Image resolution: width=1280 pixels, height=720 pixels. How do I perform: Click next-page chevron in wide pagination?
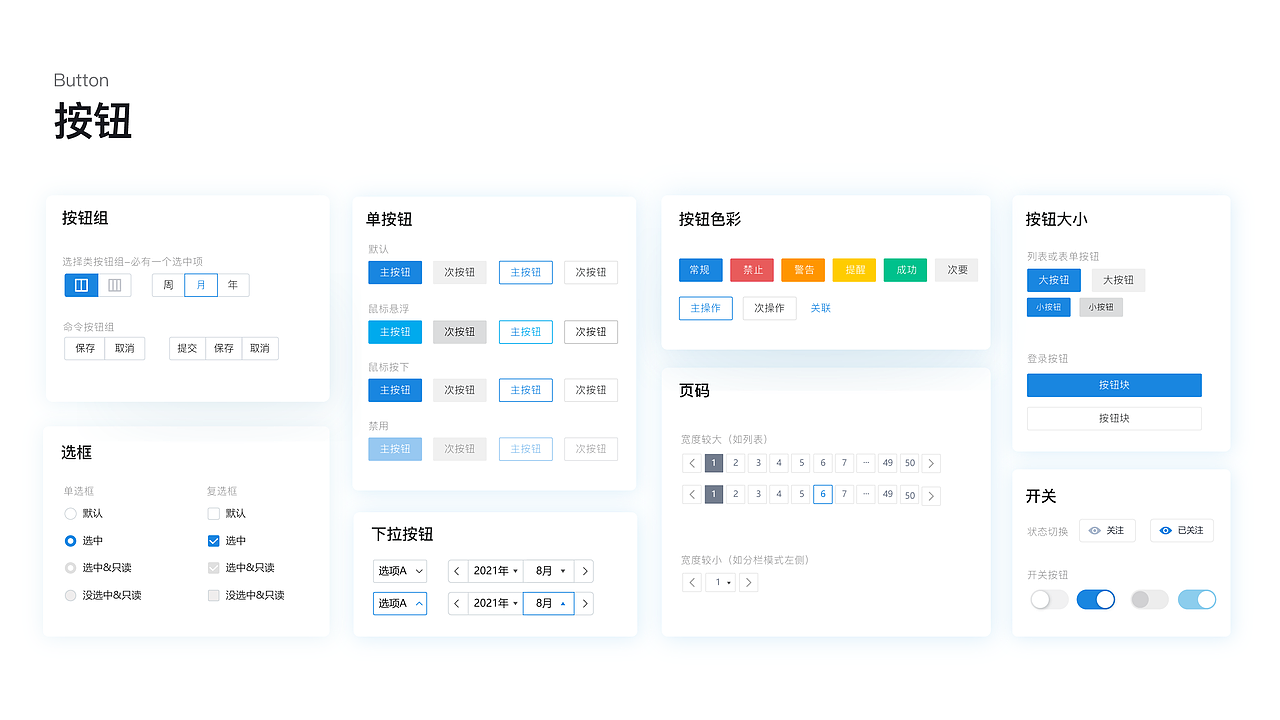pyautogui.click(x=930, y=463)
